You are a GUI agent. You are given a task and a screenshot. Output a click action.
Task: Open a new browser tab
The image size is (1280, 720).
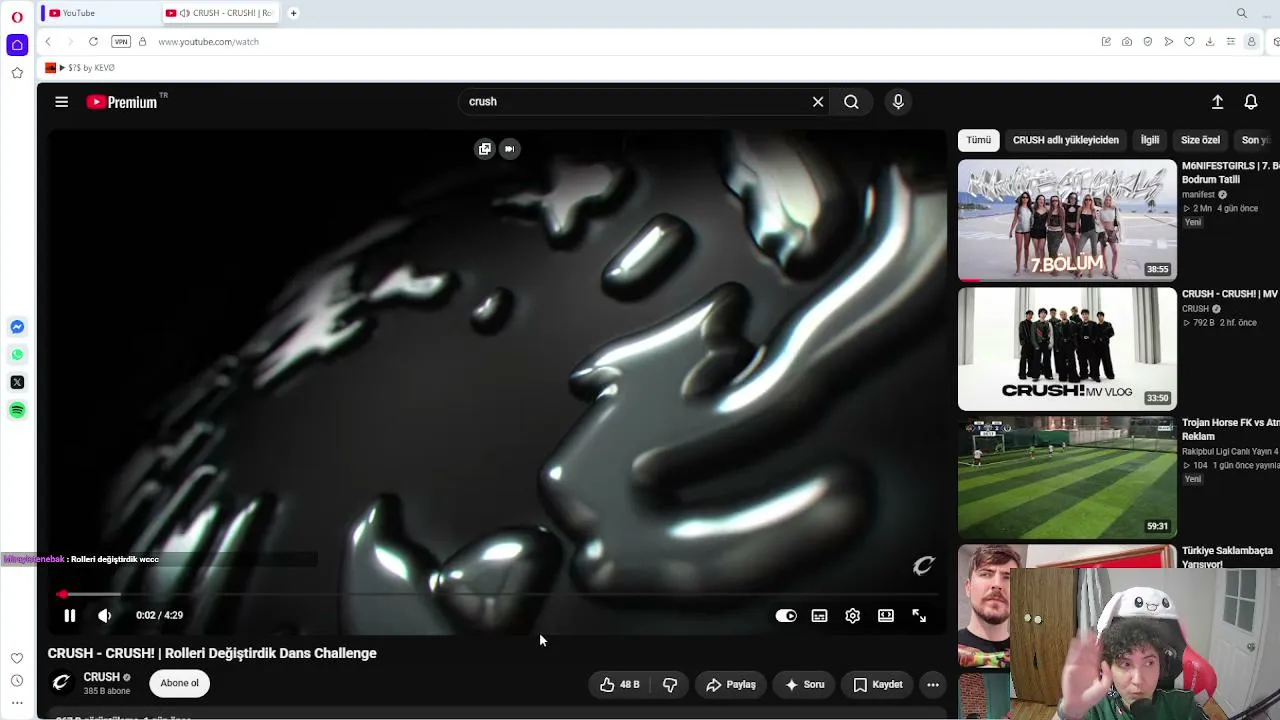pyautogui.click(x=293, y=13)
